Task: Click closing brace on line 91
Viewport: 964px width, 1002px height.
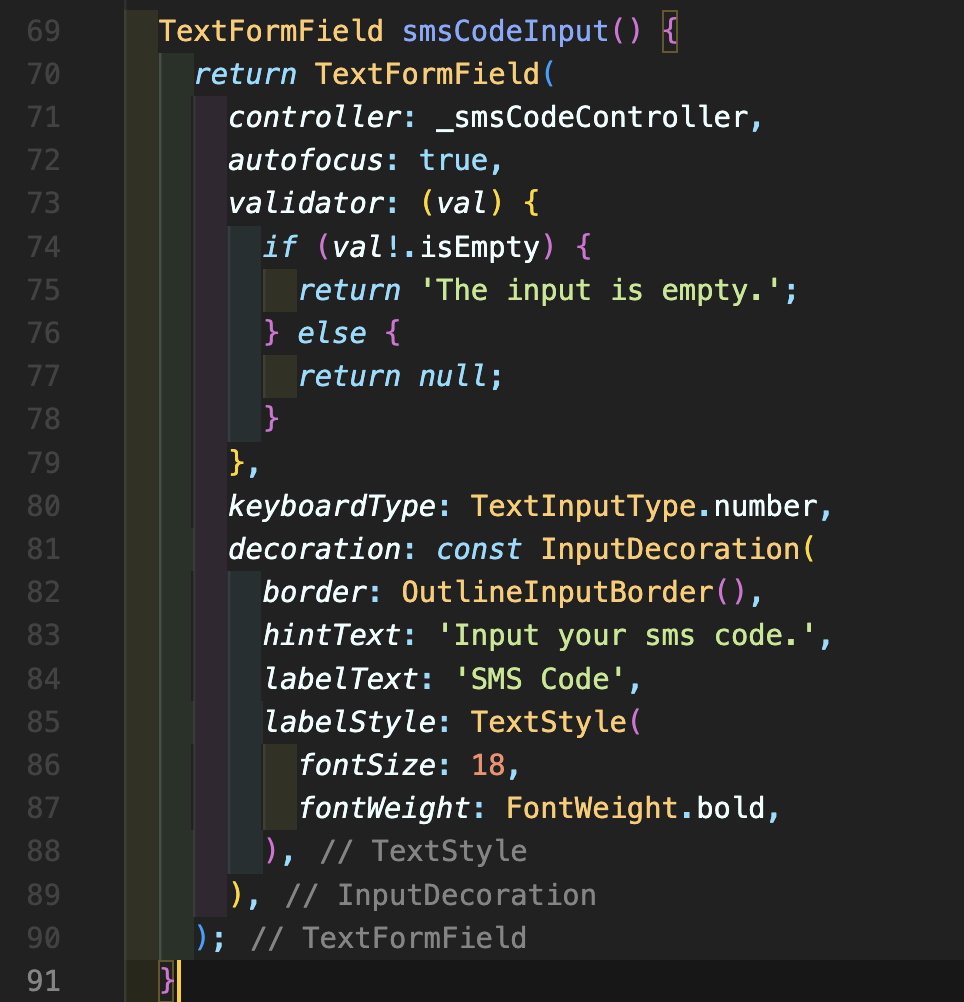Action: click(x=167, y=981)
